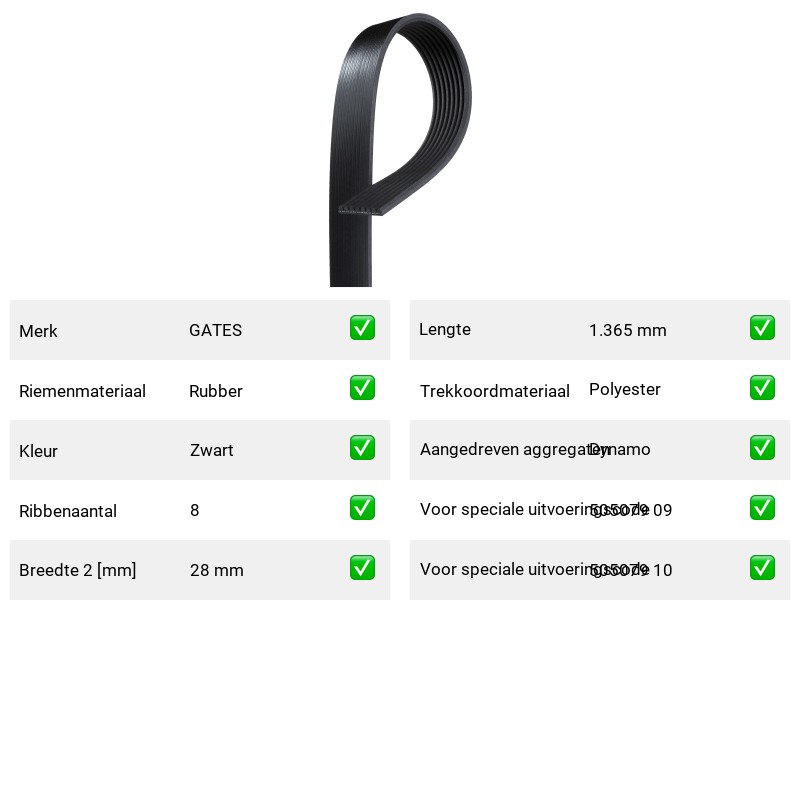Click the checkmark in Ribbenaantal row

[x=362, y=508]
